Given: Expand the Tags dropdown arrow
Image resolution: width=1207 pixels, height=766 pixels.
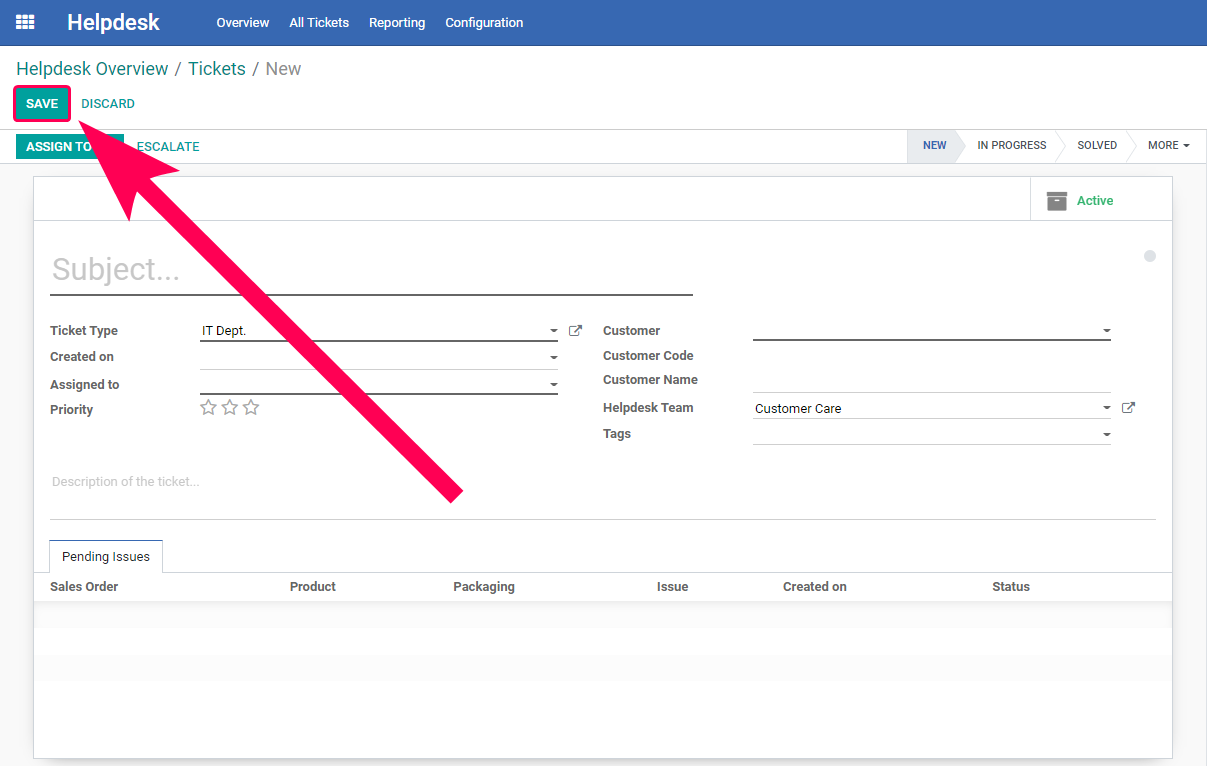Looking at the screenshot, I should [x=1107, y=435].
